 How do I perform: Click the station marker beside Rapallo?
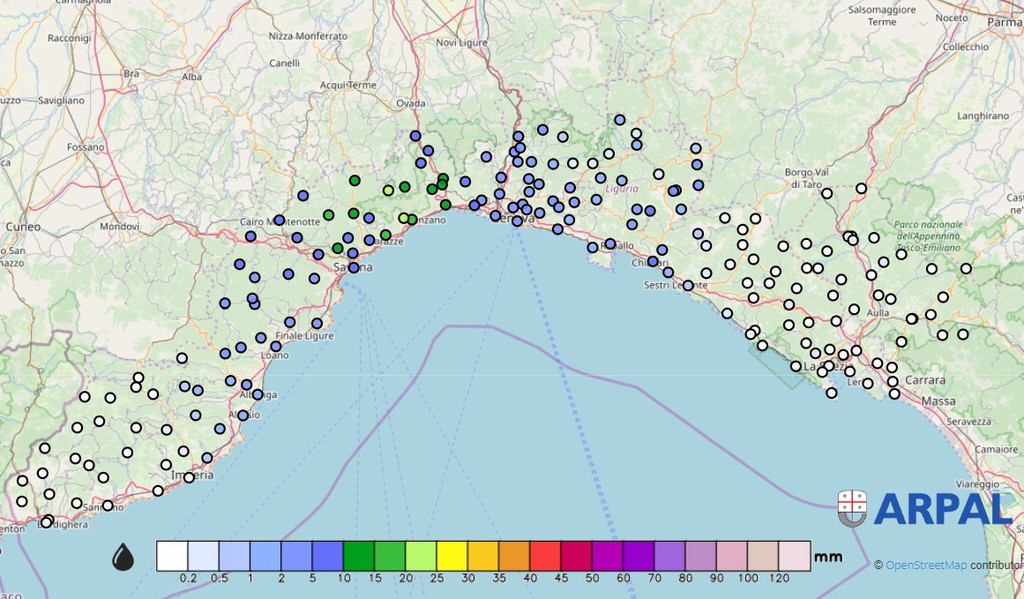tap(610, 244)
